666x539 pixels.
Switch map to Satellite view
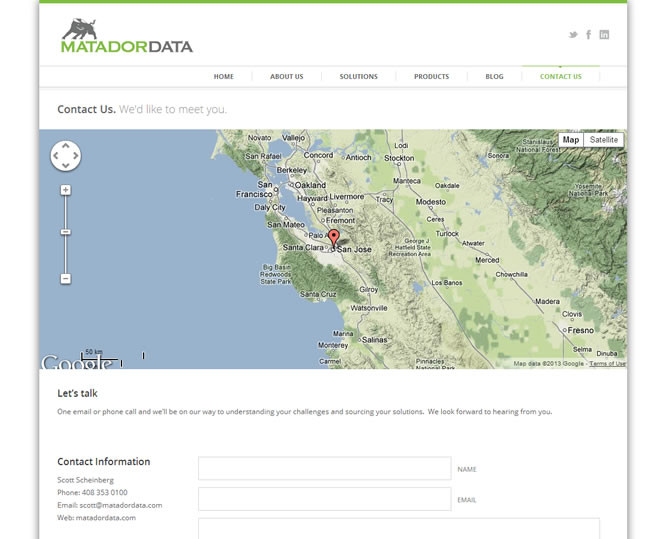pos(604,140)
